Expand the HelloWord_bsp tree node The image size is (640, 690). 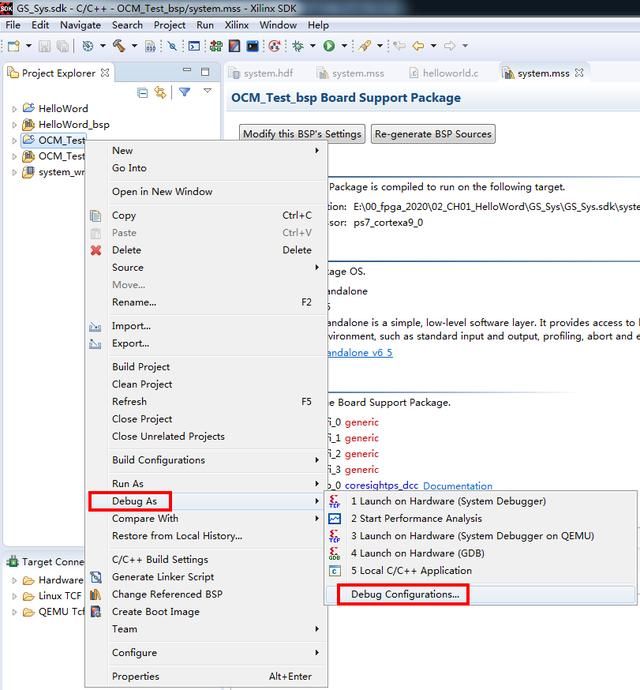[14, 125]
